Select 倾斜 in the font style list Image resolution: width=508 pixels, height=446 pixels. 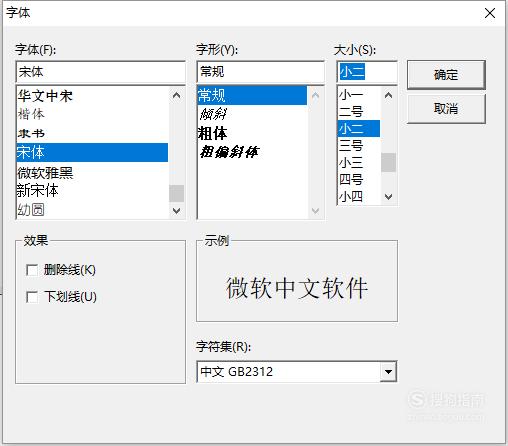point(252,114)
